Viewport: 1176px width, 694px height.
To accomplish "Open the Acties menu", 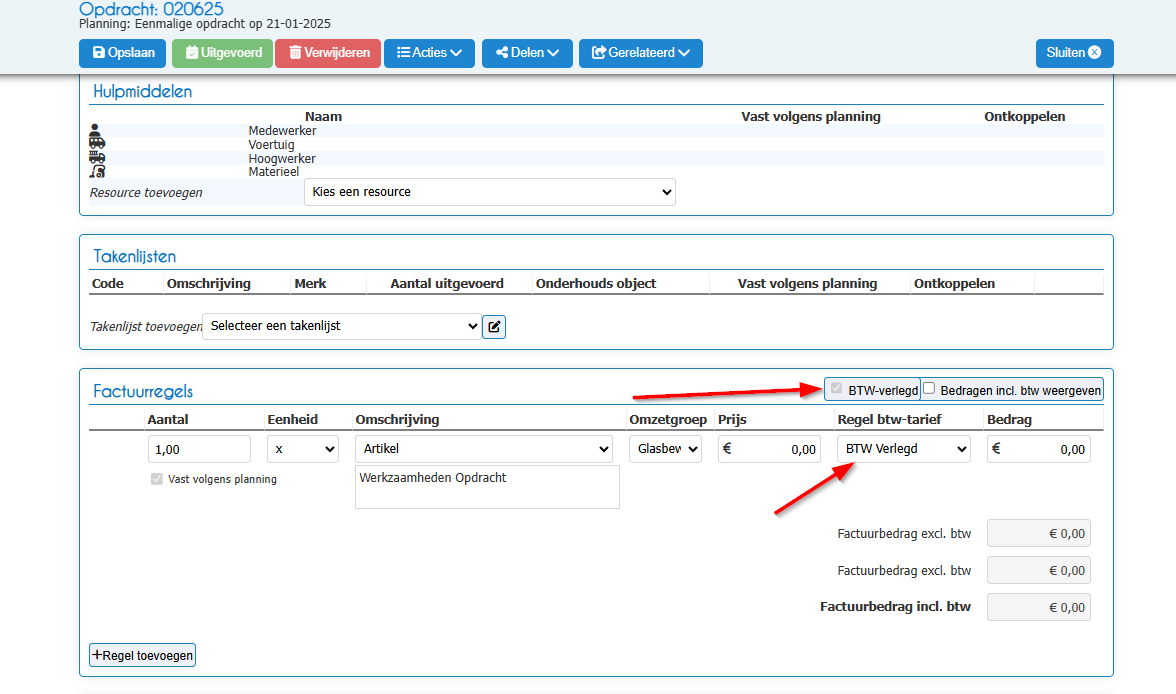I will tap(430, 53).
